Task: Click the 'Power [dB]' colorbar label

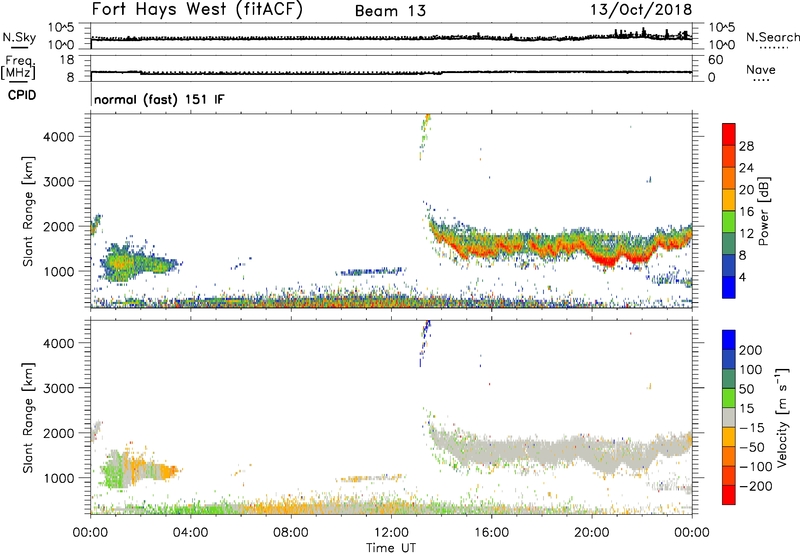Action: tap(763, 211)
